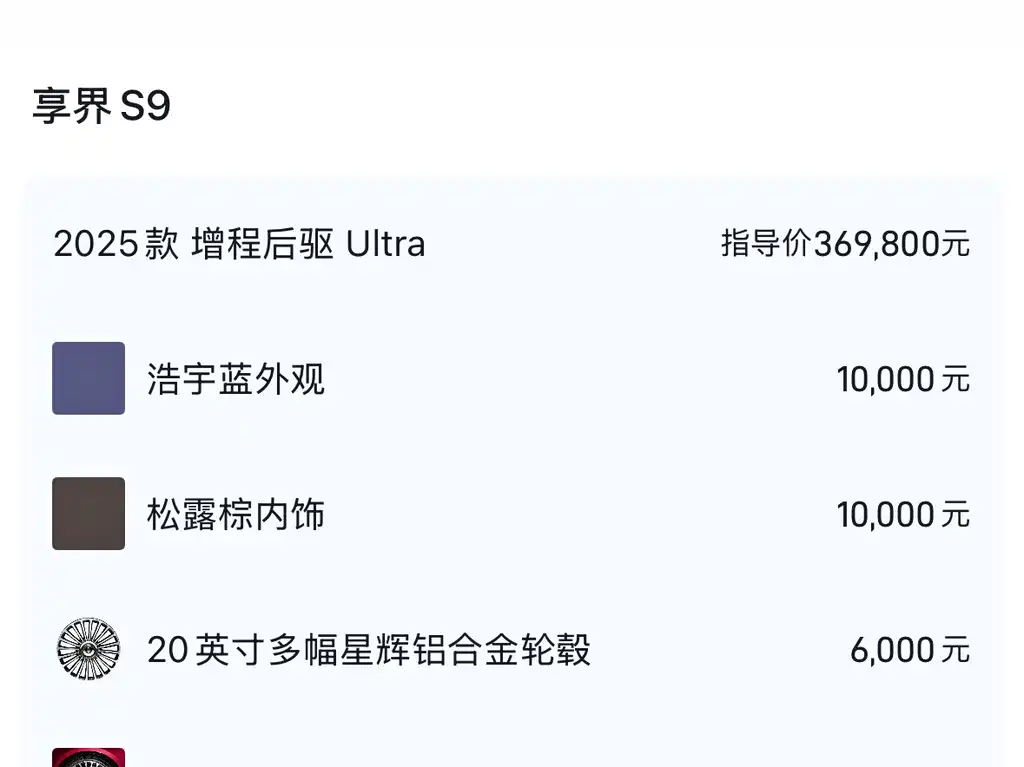Screen dimensions: 1024x767
Task: Click the 指导价369,800元 guide price
Action: coord(845,244)
